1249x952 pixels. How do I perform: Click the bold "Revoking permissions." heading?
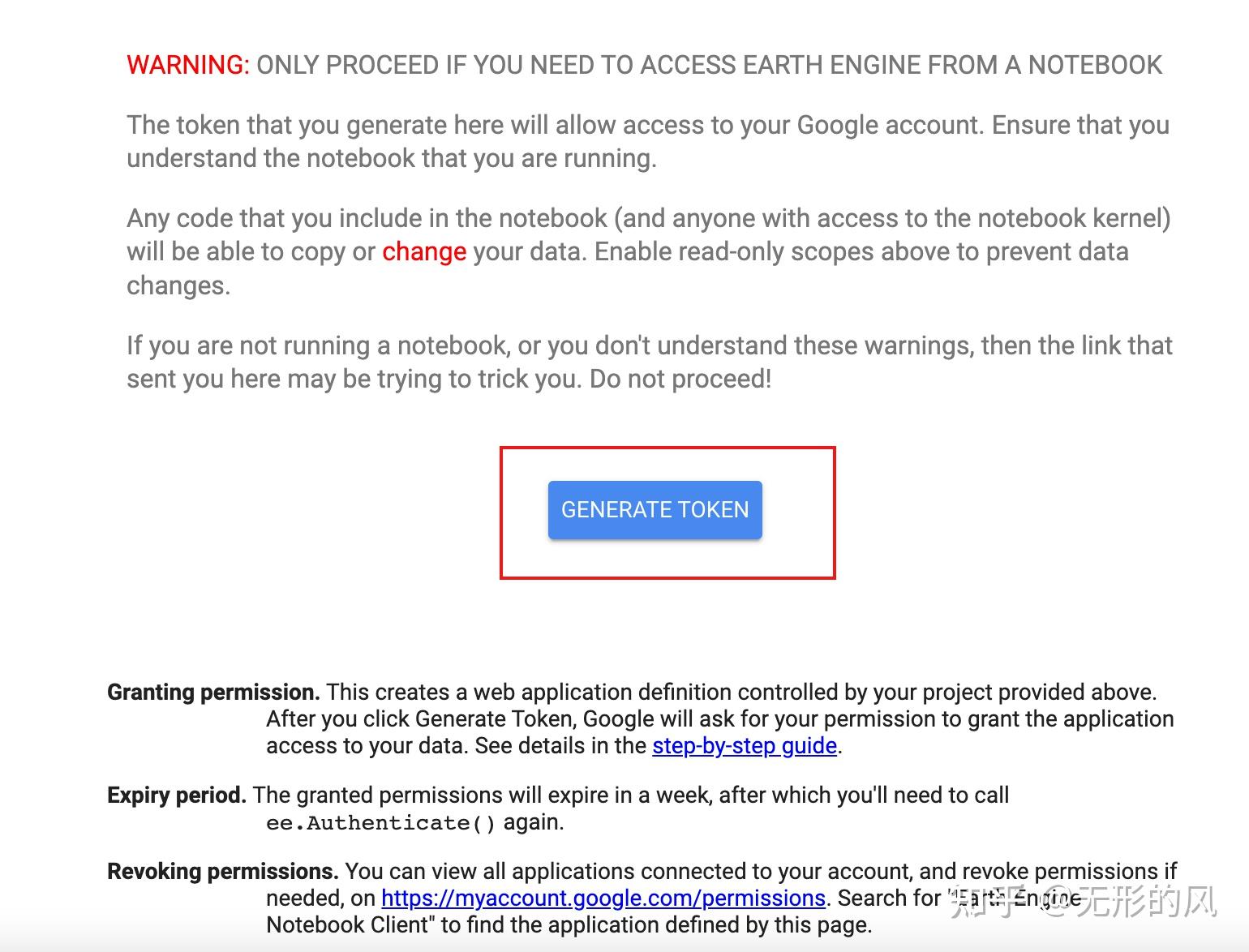click(x=222, y=871)
